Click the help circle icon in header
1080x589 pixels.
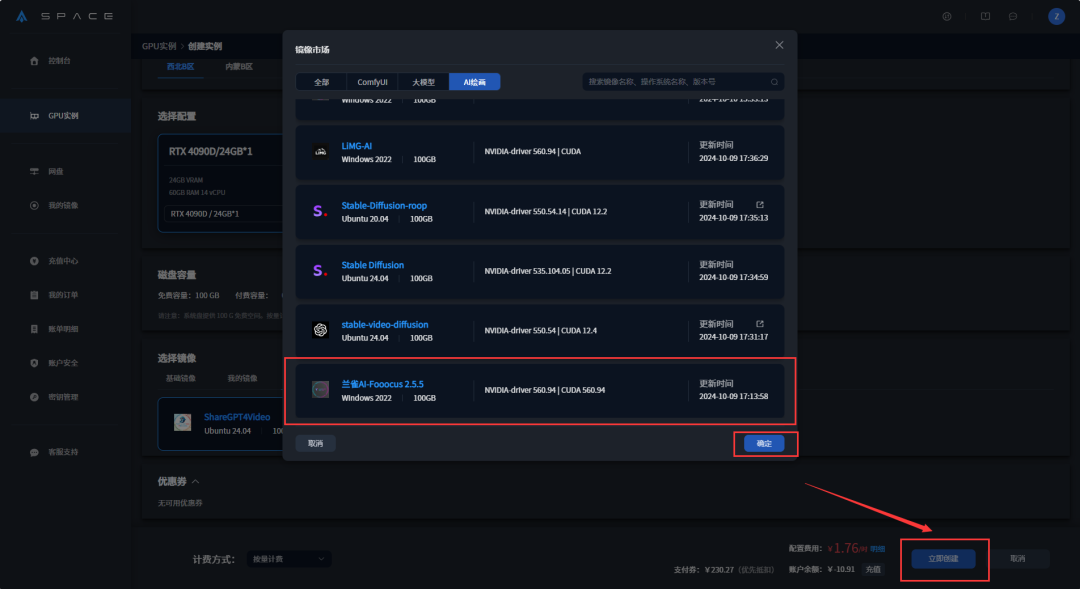click(947, 17)
